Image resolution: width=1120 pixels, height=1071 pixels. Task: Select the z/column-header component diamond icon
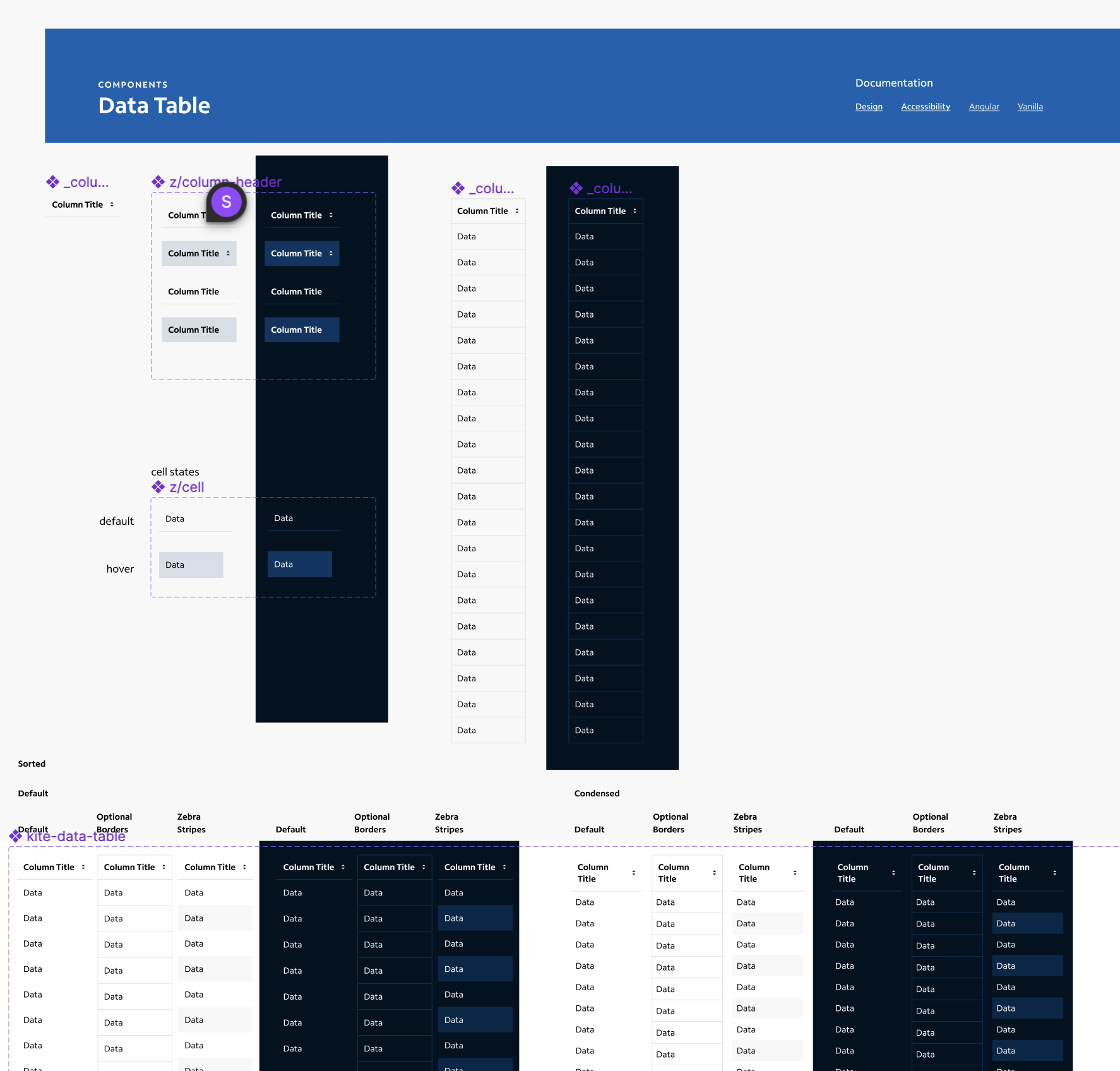[158, 182]
